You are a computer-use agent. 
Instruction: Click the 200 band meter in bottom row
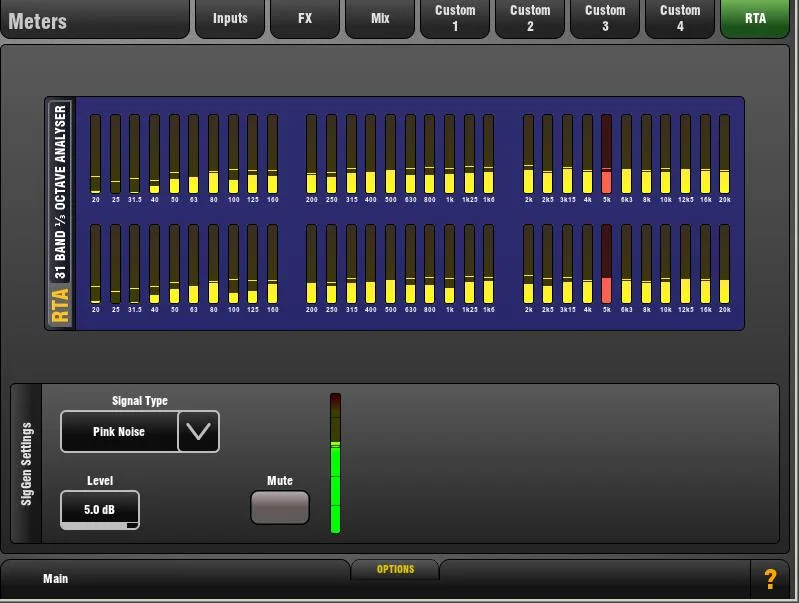point(311,264)
